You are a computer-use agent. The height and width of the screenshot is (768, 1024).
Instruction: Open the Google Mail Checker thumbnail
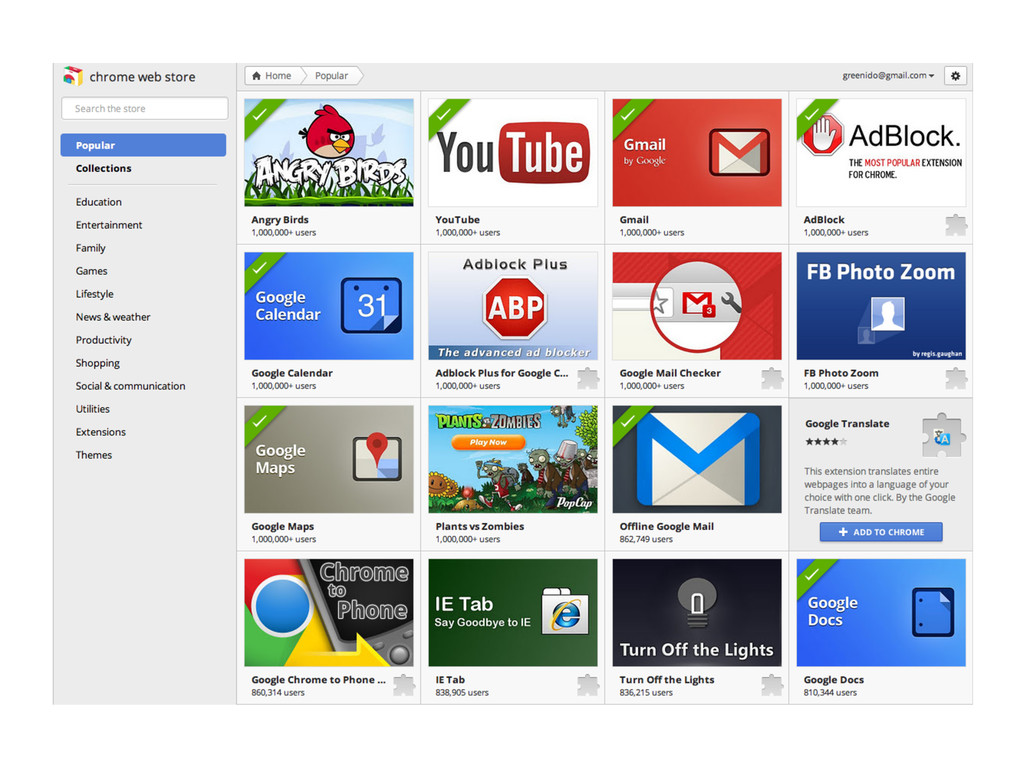click(697, 306)
